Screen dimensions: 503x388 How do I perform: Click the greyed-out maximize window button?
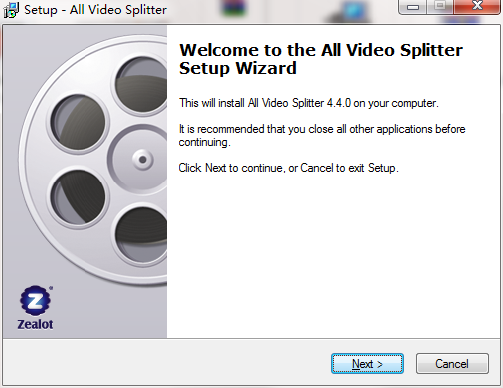click(440, 6)
